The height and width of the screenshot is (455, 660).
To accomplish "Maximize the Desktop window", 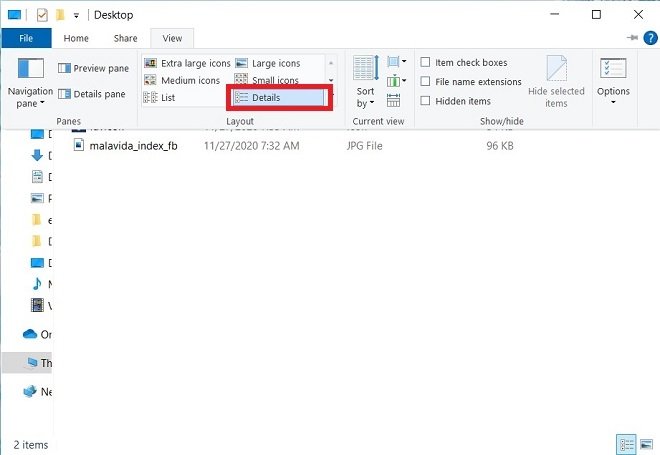I will click(596, 15).
